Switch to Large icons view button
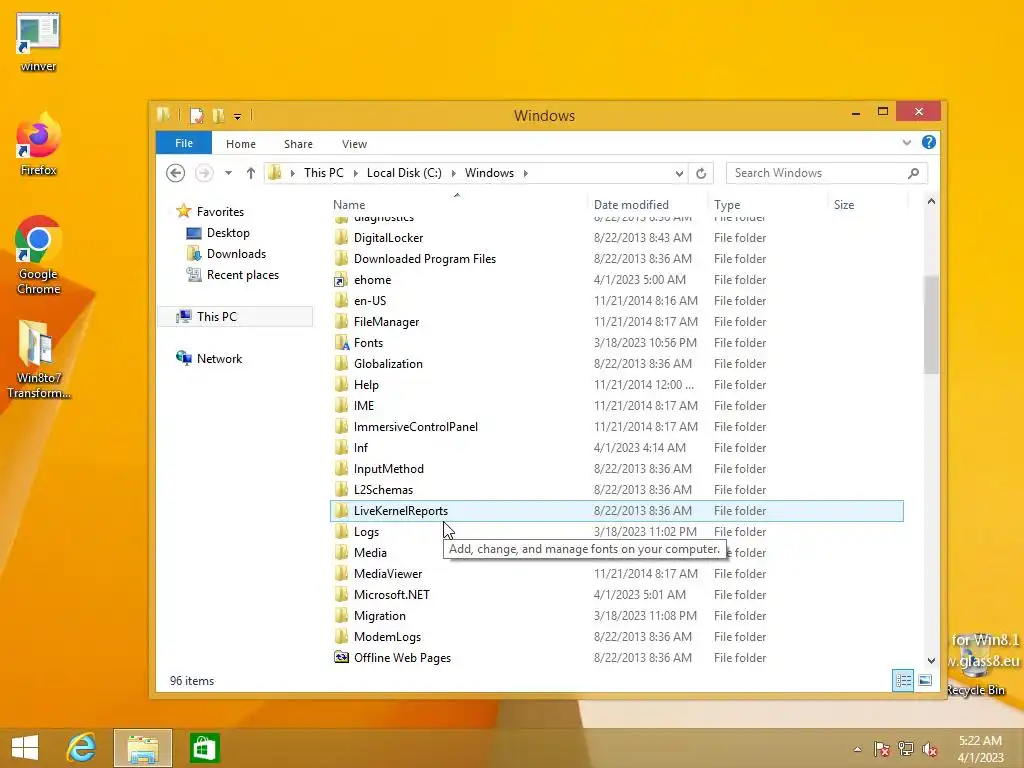1024x768 pixels. (925, 680)
